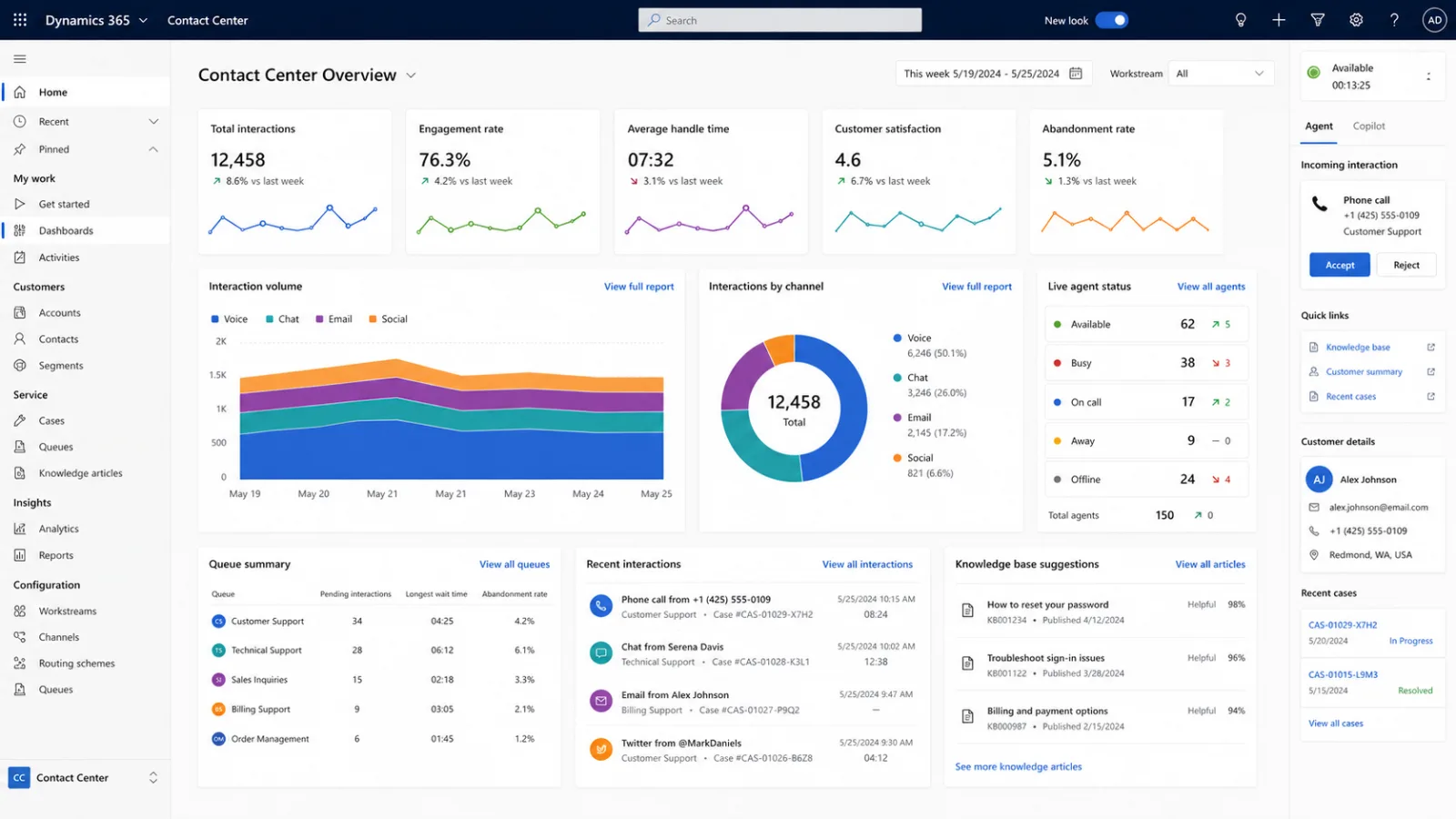Open View all queues link

click(514, 564)
